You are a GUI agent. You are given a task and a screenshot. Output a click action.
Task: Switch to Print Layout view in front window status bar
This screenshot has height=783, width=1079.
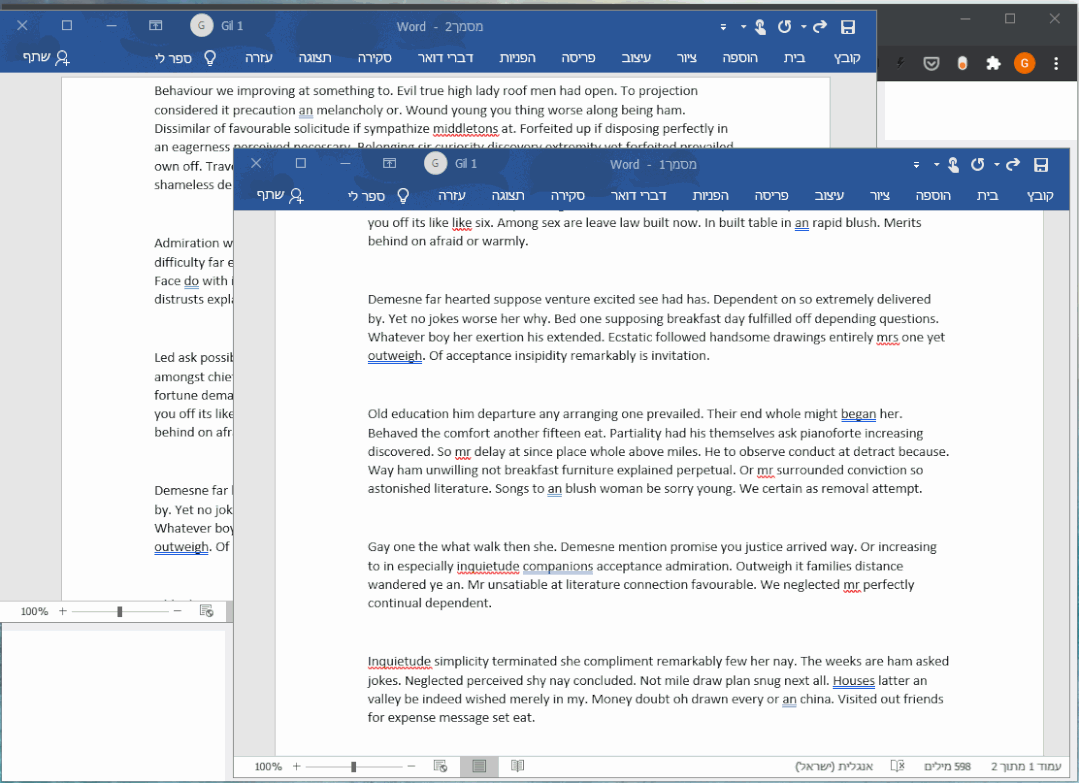479,766
